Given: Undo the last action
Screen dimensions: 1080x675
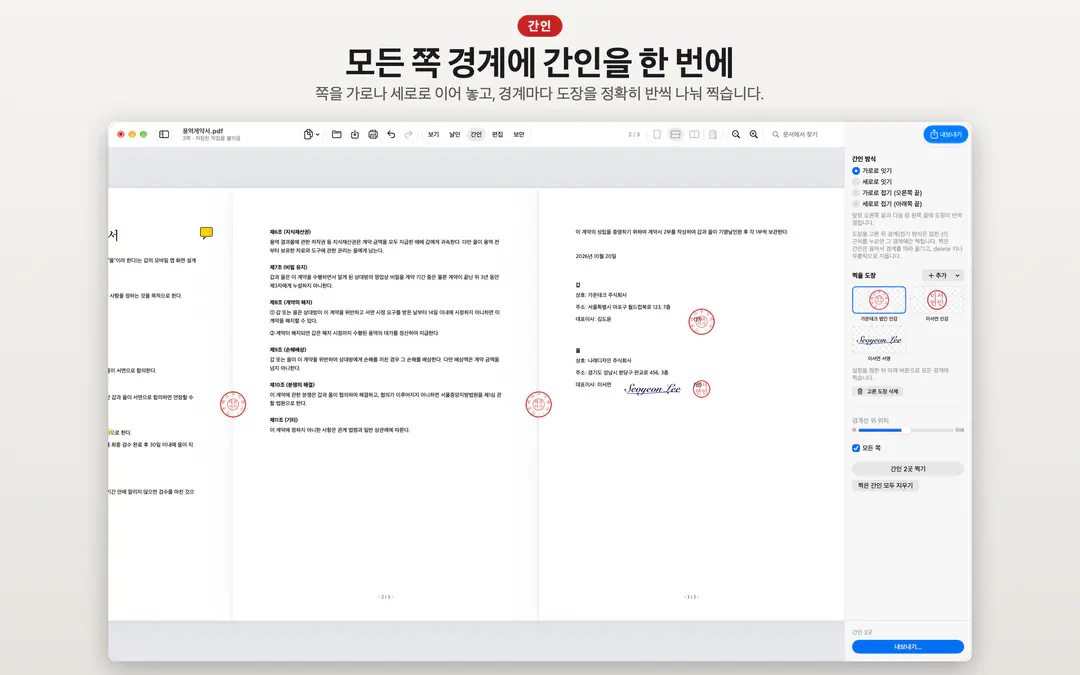Looking at the screenshot, I should click(x=391, y=134).
